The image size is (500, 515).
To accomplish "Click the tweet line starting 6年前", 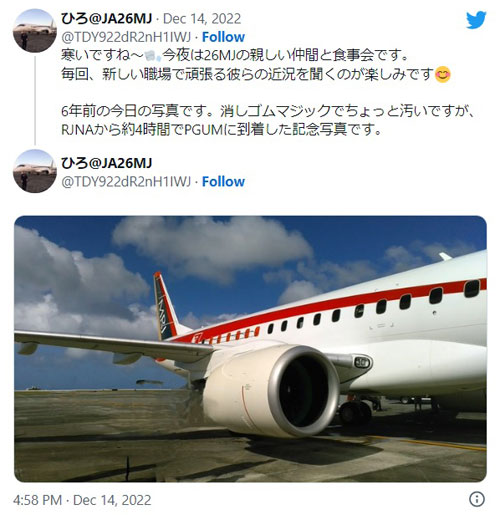I will pyautogui.click(x=268, y=111).
